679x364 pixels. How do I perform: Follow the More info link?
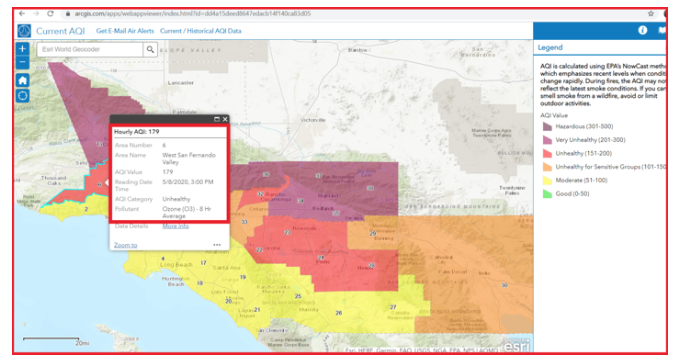pyautogui.click(x=175, y=226)
